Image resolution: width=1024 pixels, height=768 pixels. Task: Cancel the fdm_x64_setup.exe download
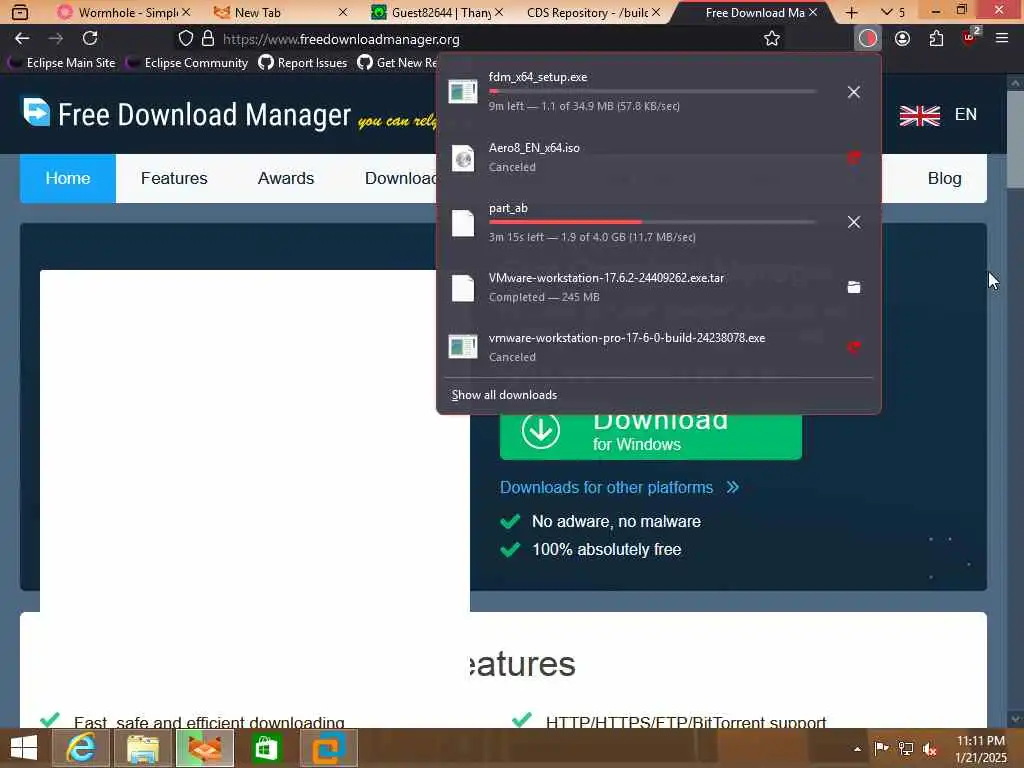pyautogui.click(x=854, y=92)
